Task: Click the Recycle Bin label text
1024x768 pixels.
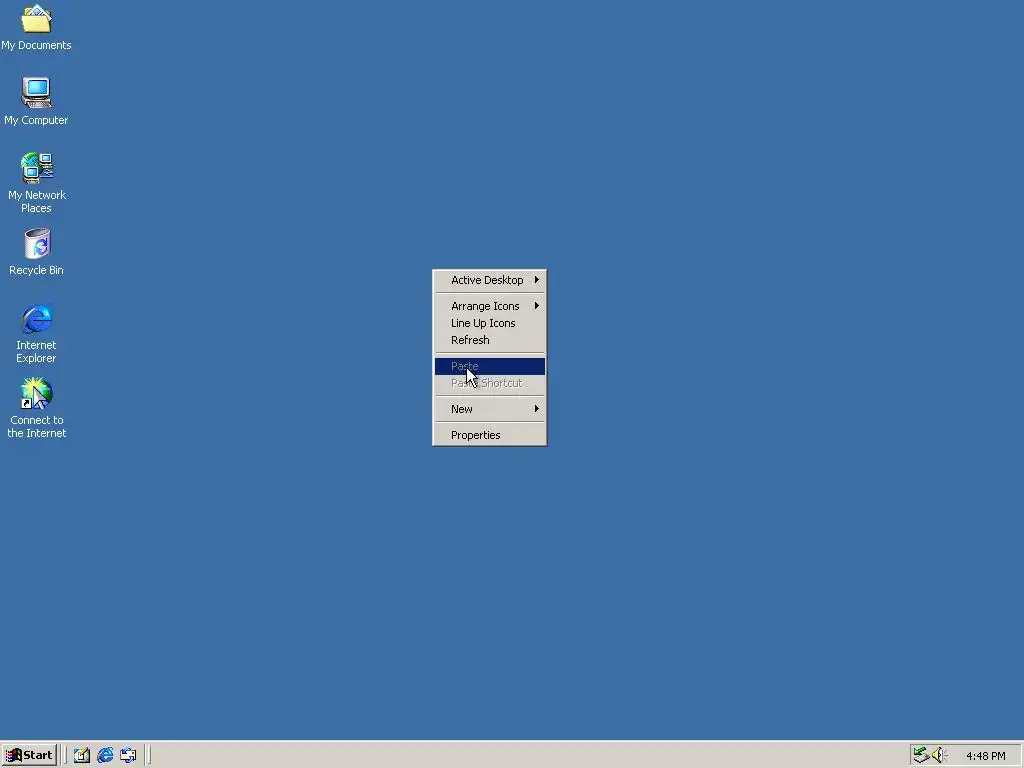Action: click(36, 270)
